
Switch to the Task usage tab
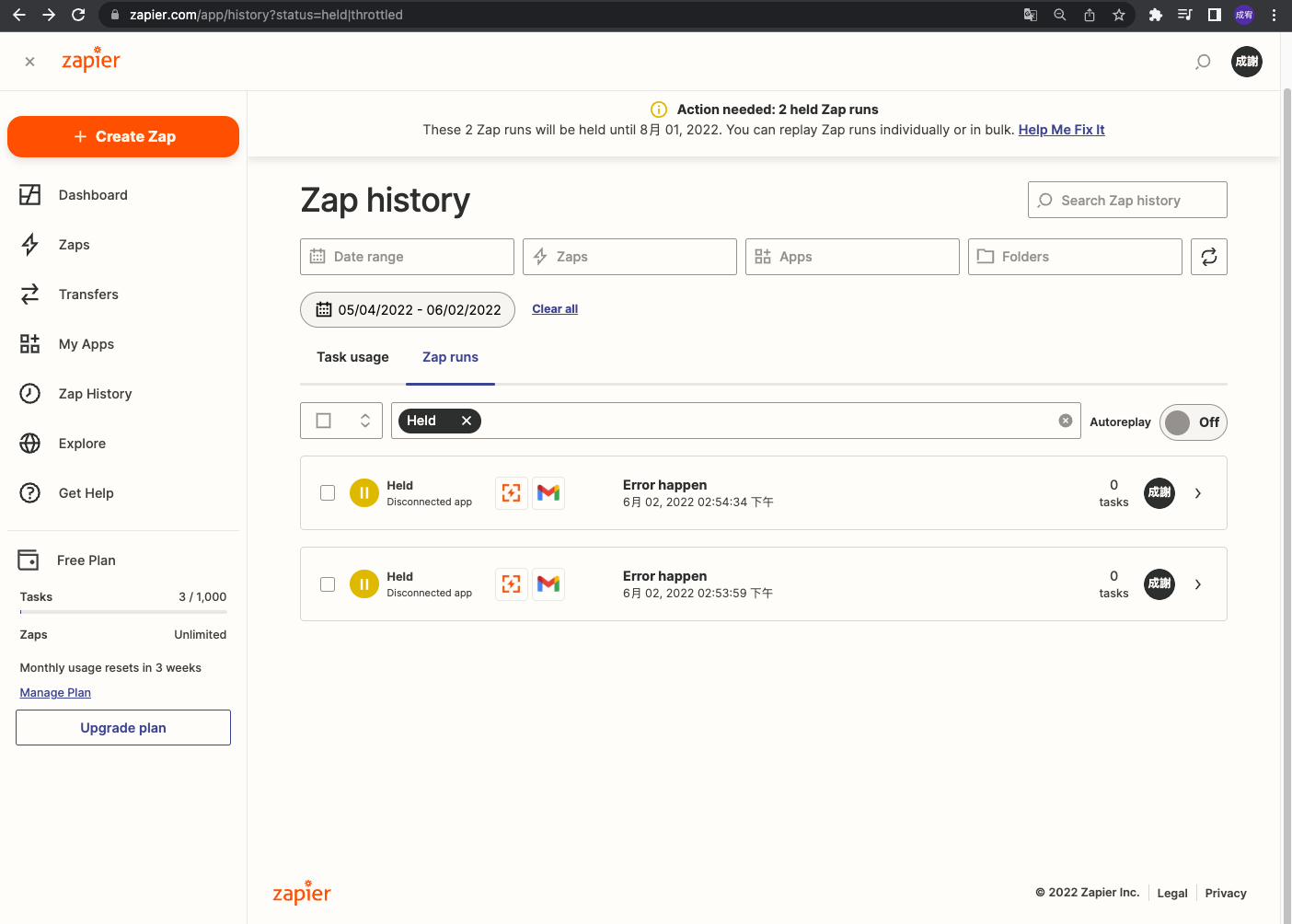coord(352,357)
